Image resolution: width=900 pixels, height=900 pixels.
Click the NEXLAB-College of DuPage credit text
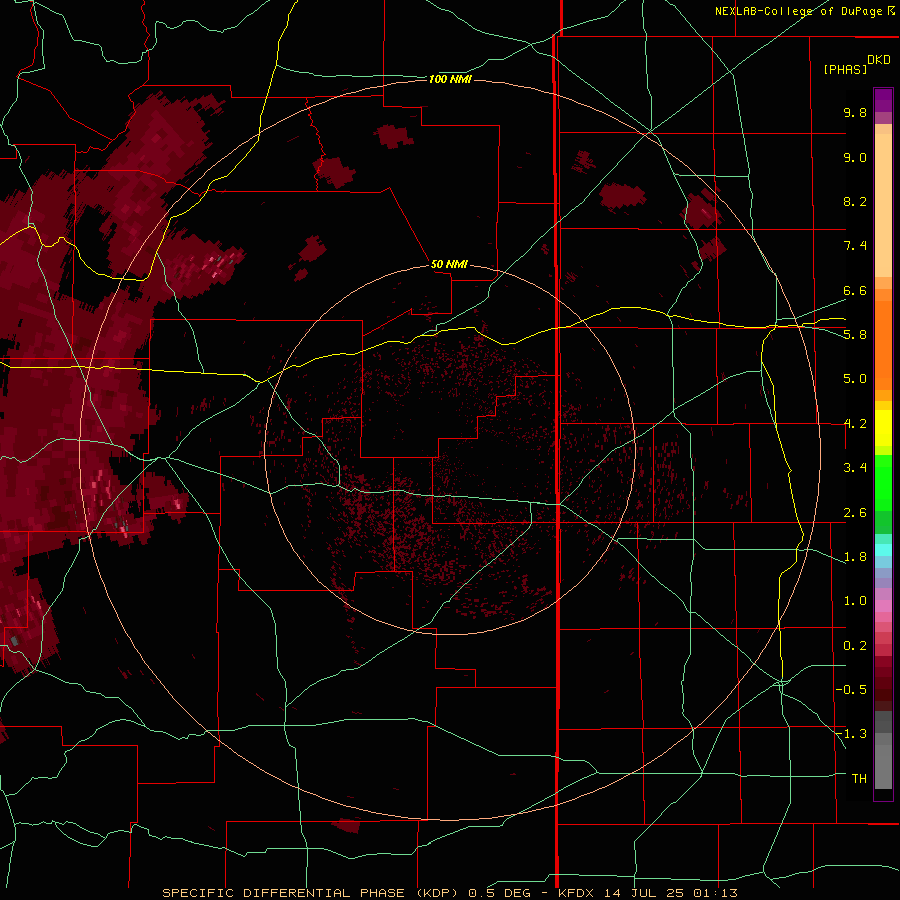click(804, 11)
